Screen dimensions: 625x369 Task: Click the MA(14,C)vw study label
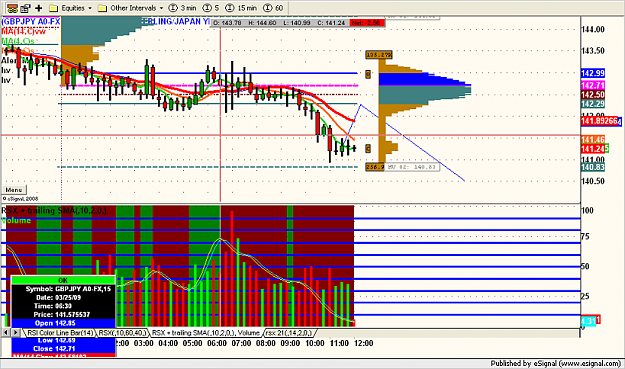pyautogui.click(x=24, y=31)
